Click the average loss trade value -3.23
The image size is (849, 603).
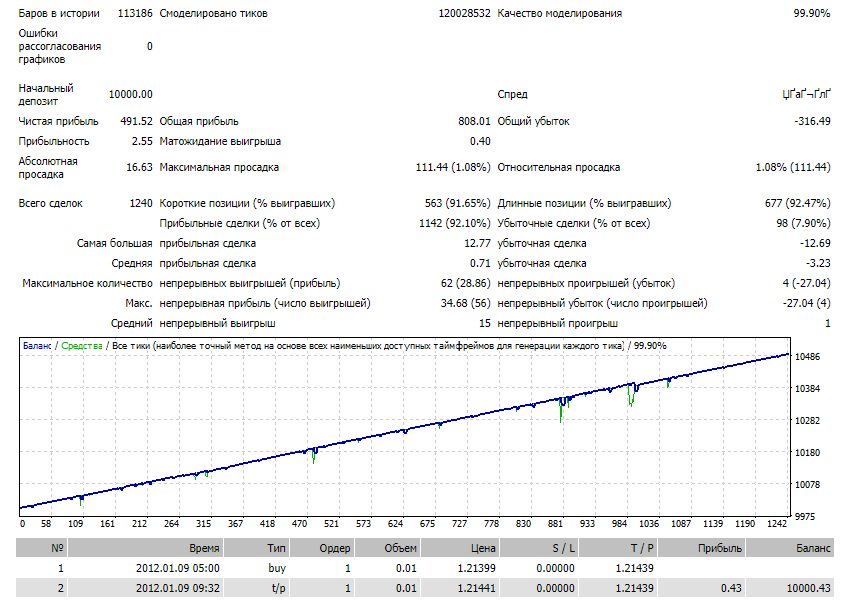pos(818,263)
